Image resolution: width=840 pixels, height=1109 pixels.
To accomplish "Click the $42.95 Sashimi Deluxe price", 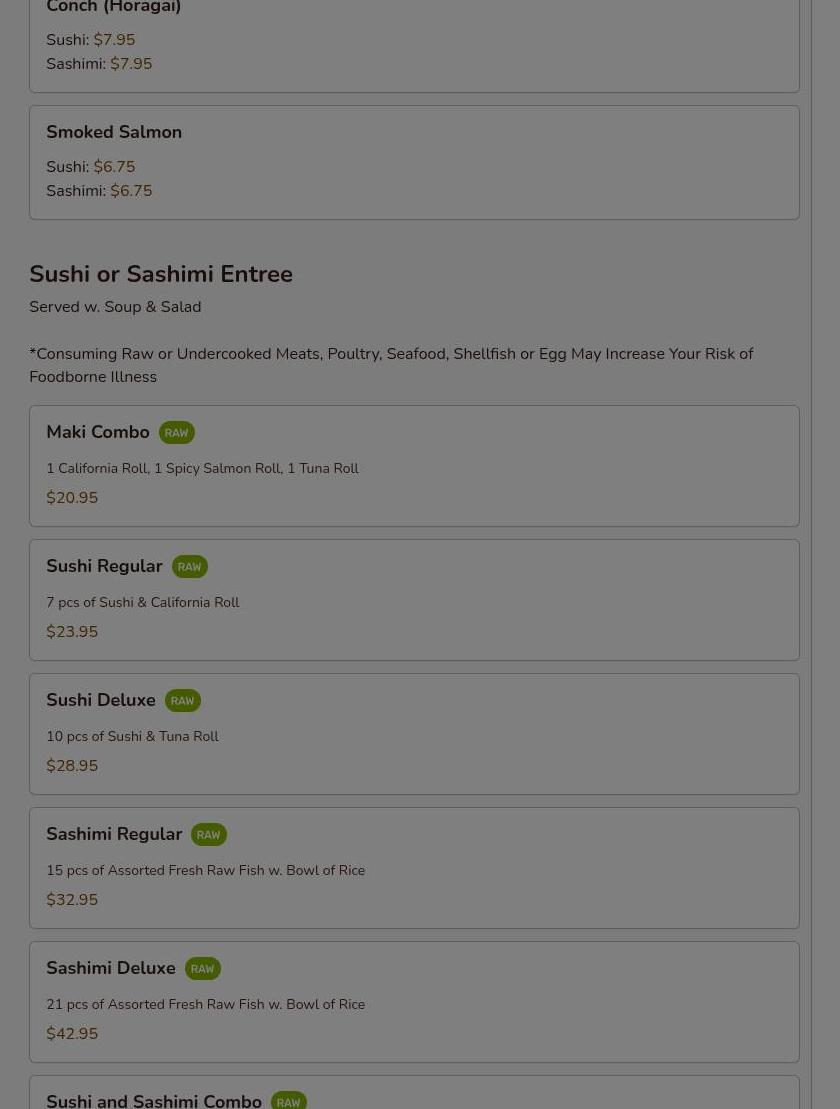I will tap(72, 1034).
